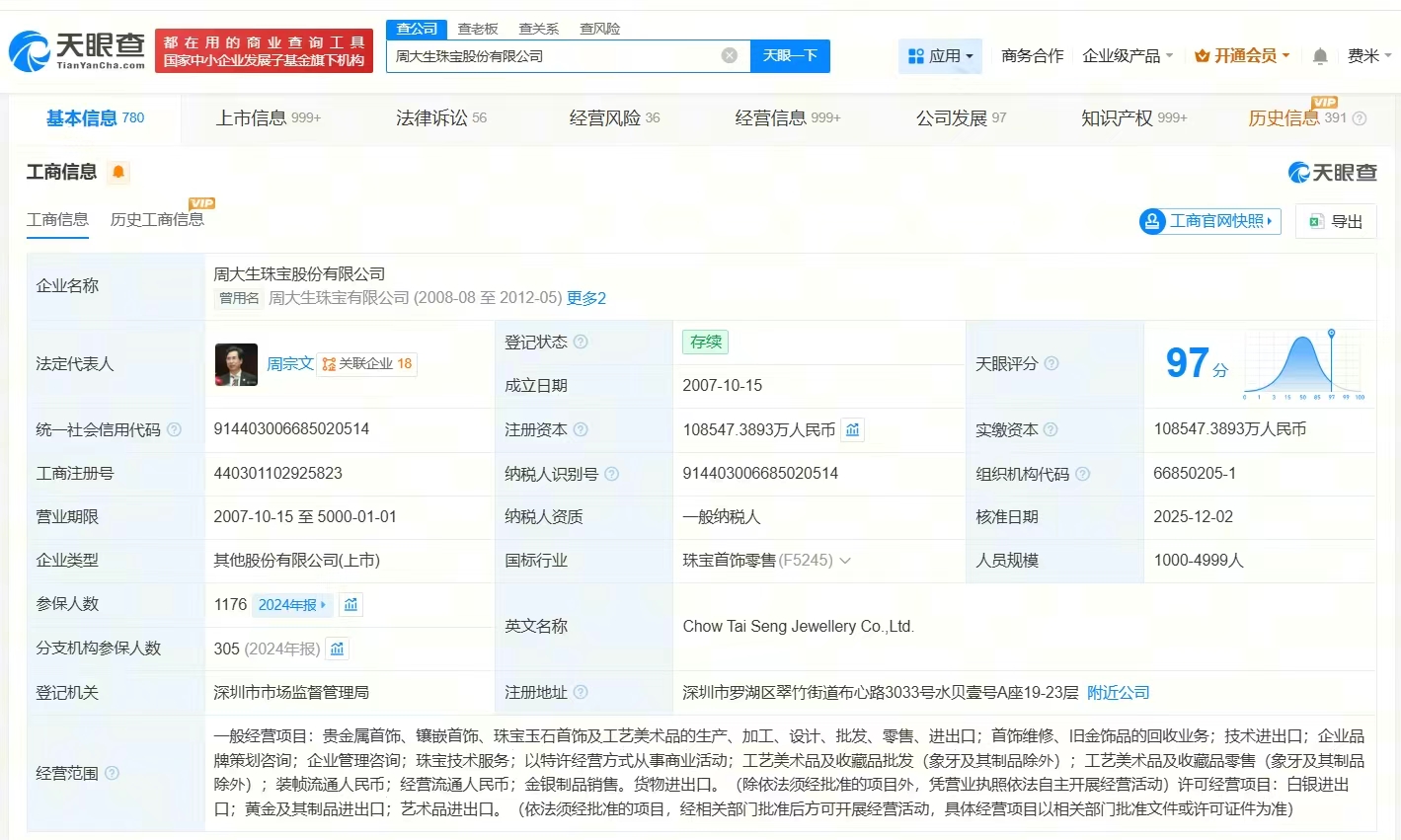Select the 查公司 search tab
1401x840 pixels.
[417, 29]
